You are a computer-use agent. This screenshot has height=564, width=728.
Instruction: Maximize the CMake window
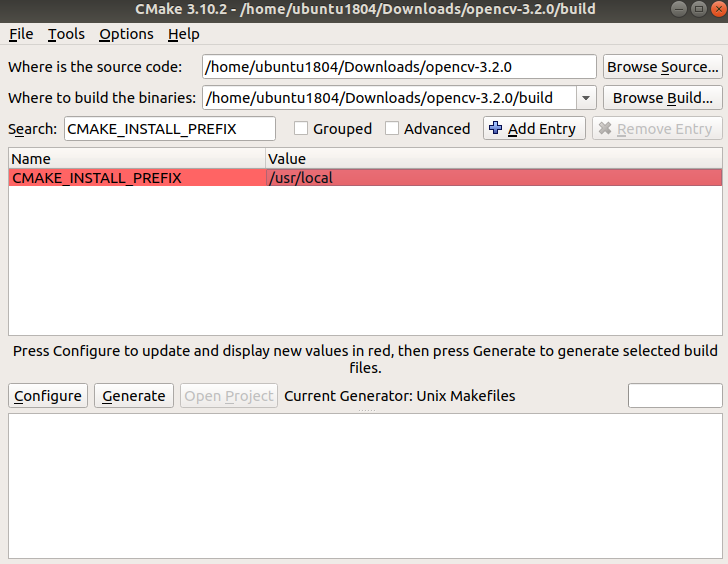699,9
